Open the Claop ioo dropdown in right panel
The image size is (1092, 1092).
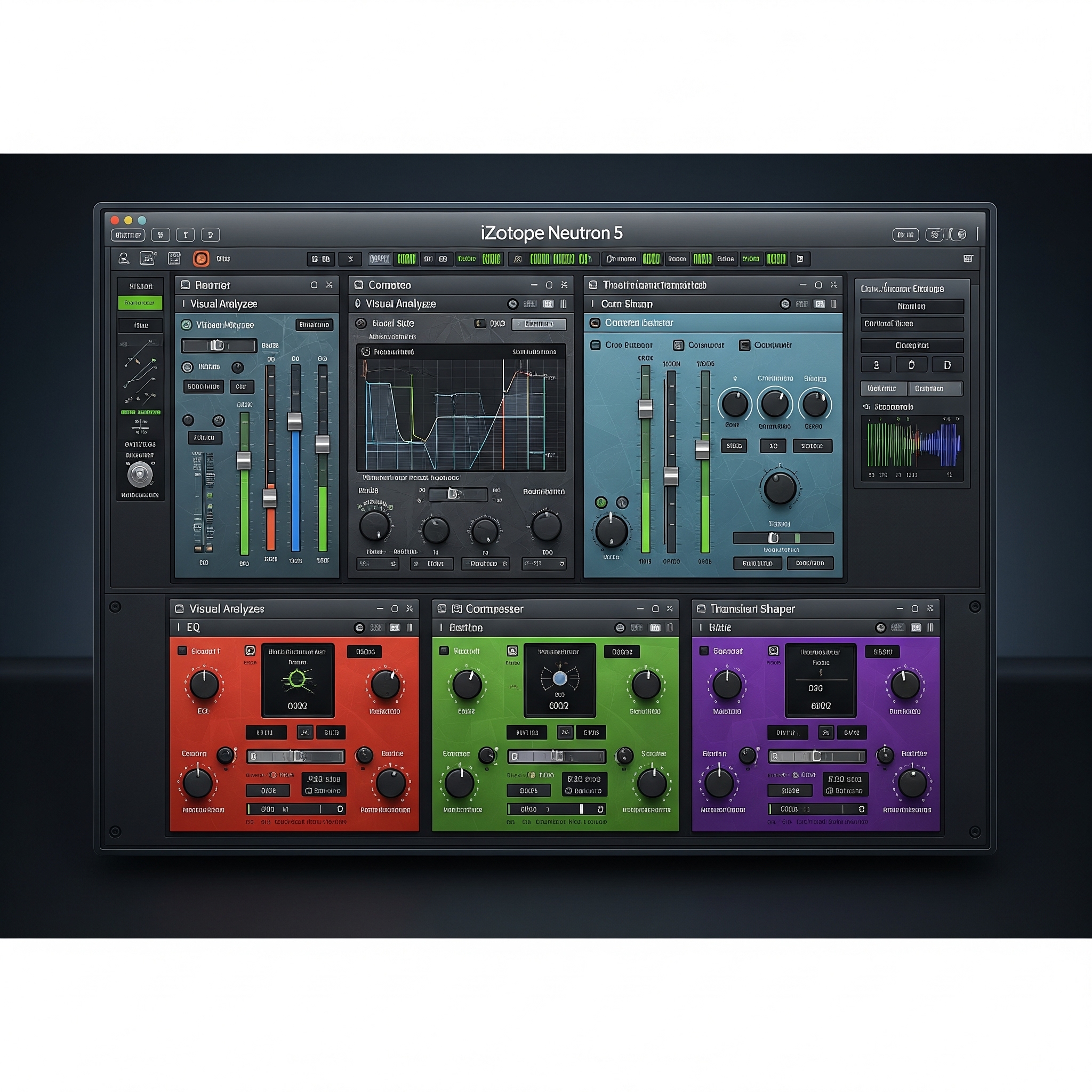(x=912, y=346)
